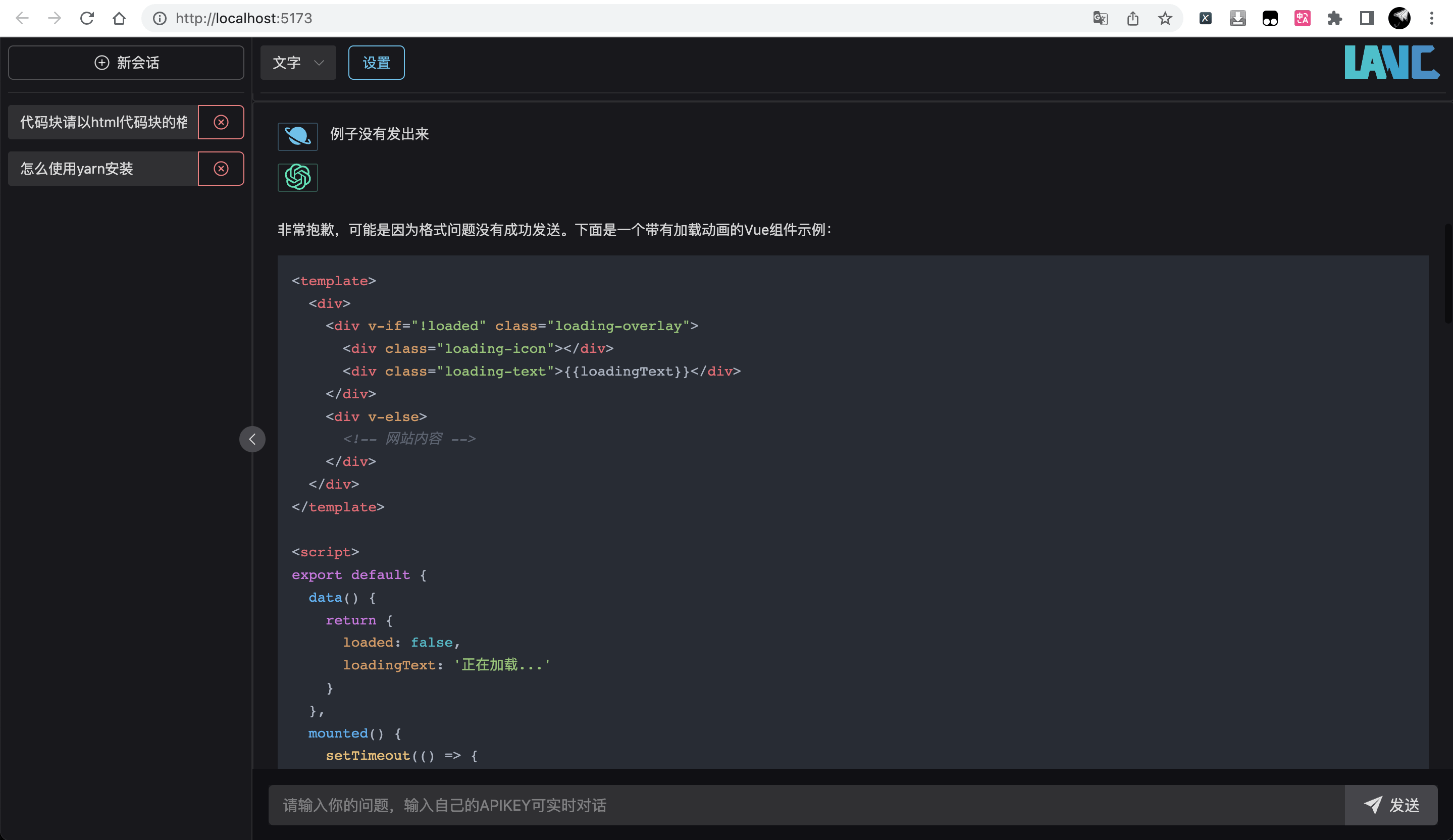Click the <div v-else> code line
The image size is (1453, 840).
coord(376,416)
